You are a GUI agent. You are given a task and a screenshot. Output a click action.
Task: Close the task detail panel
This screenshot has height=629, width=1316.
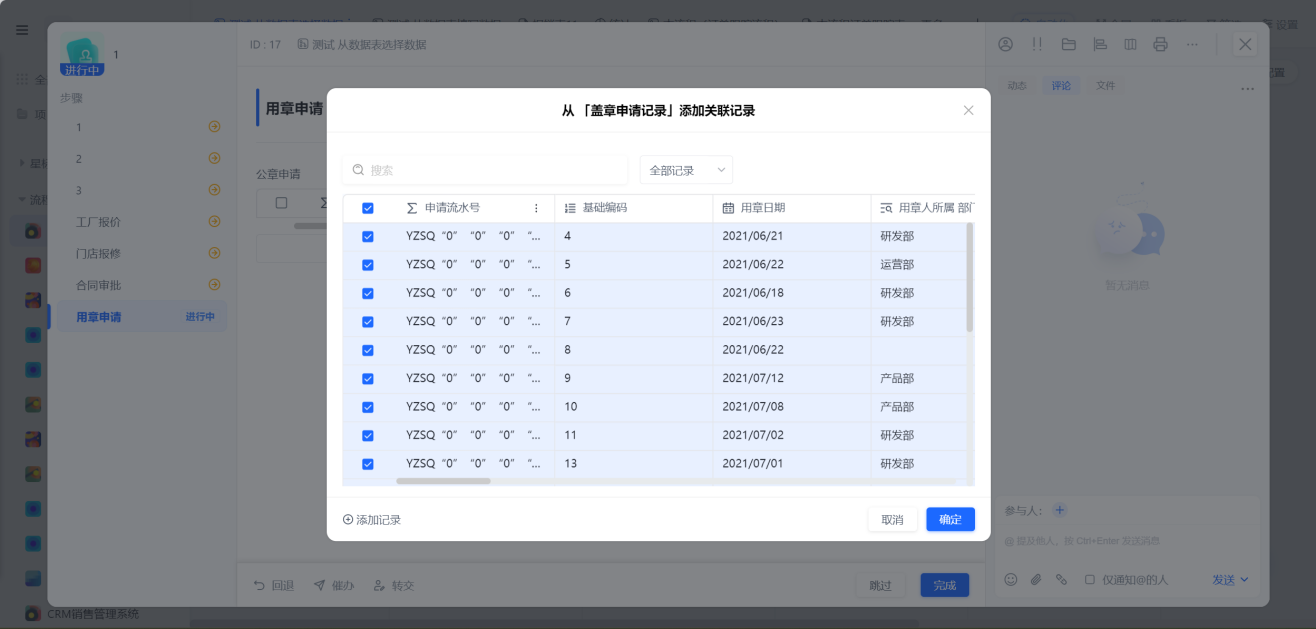1245,44
